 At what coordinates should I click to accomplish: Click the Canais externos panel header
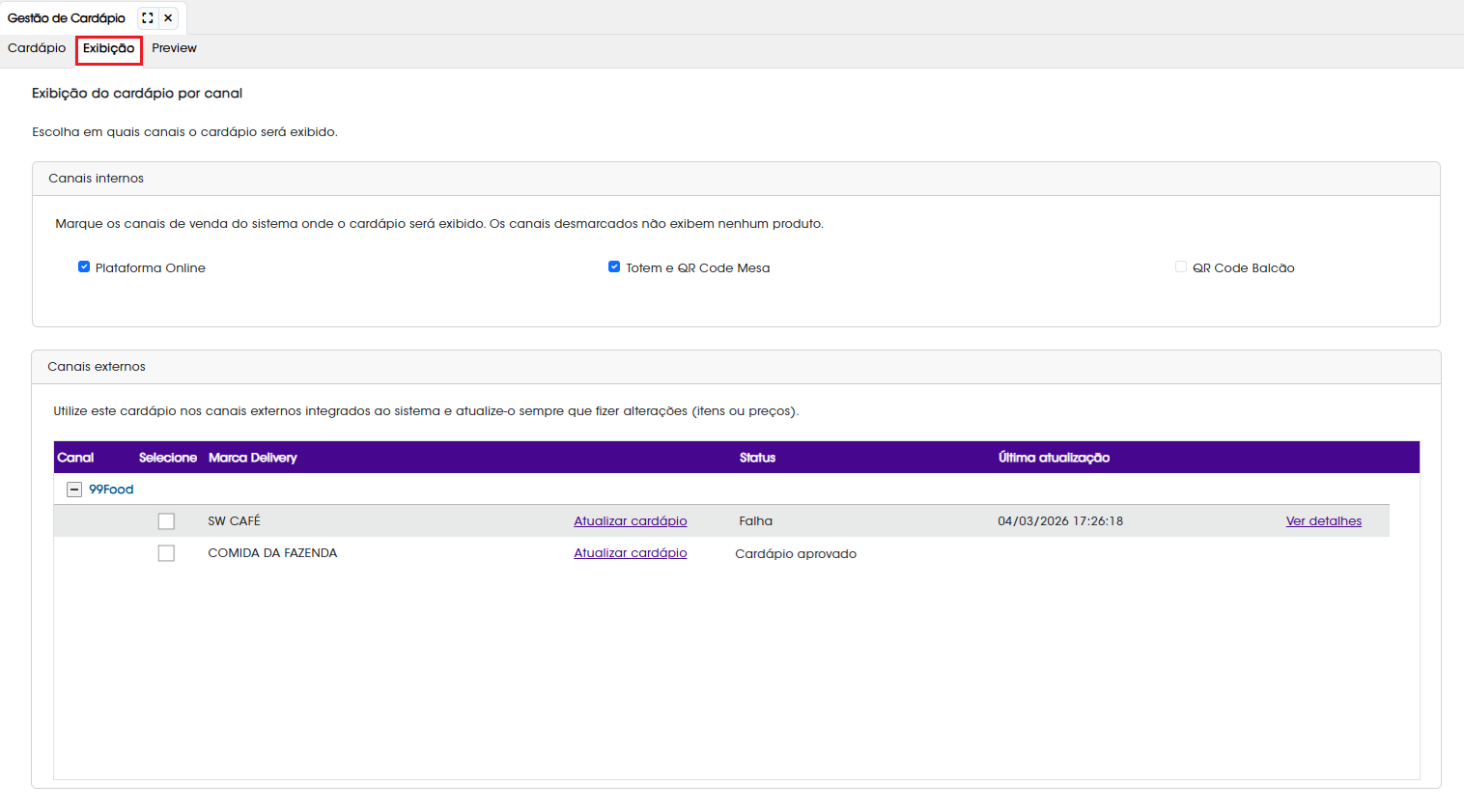tap(736, 367)
